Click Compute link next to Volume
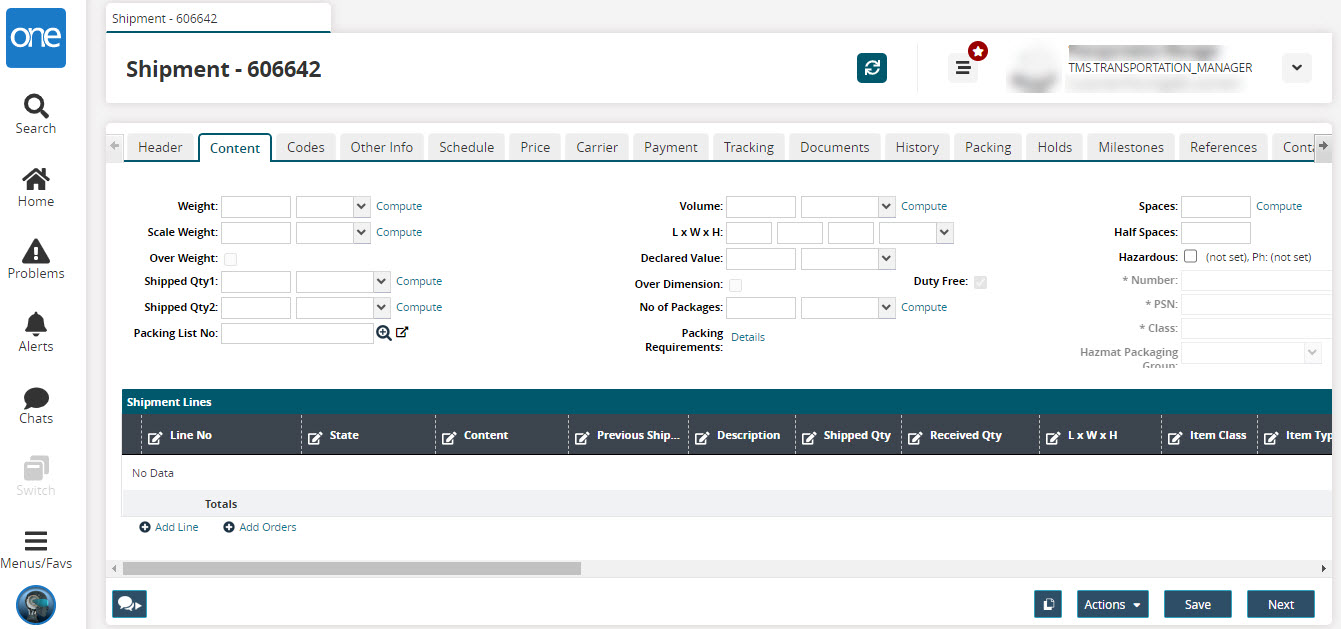This screenshot has height=629, width=1341. (x=924, y=206)
